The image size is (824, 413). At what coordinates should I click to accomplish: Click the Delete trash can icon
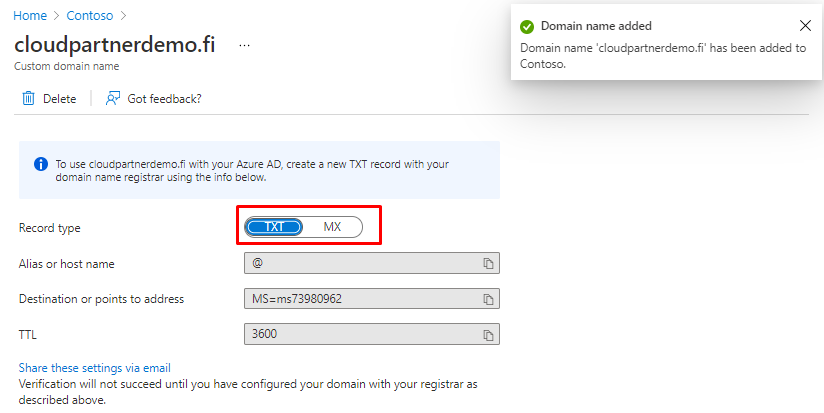pyautogui.click(x=28, y=98)
